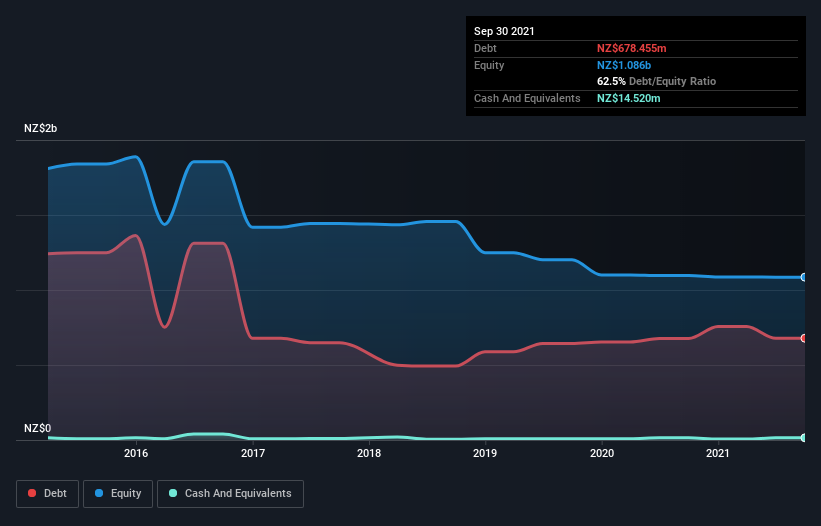Click the 2018 x-axis label
The height and width of the screenshot is (526, 821).
pyautogui.click(x=369, y=453)
